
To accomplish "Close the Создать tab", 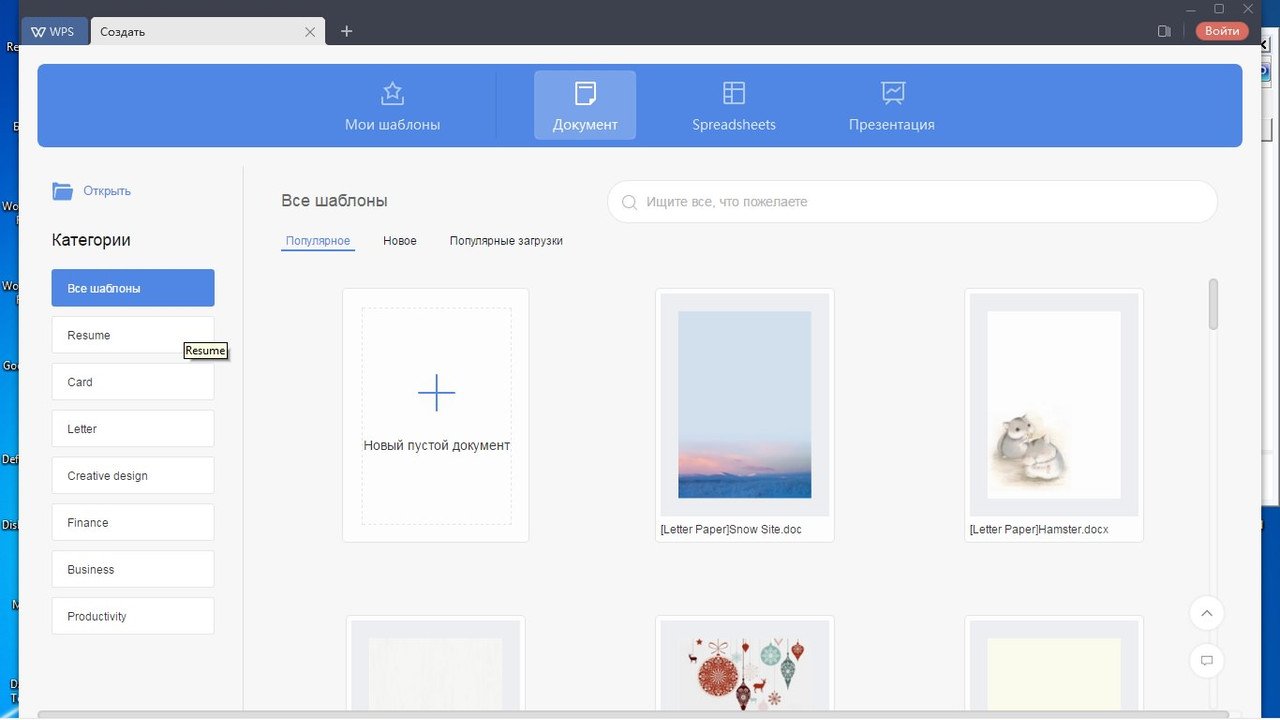I will pyautogui.click(x=310, y=32).
